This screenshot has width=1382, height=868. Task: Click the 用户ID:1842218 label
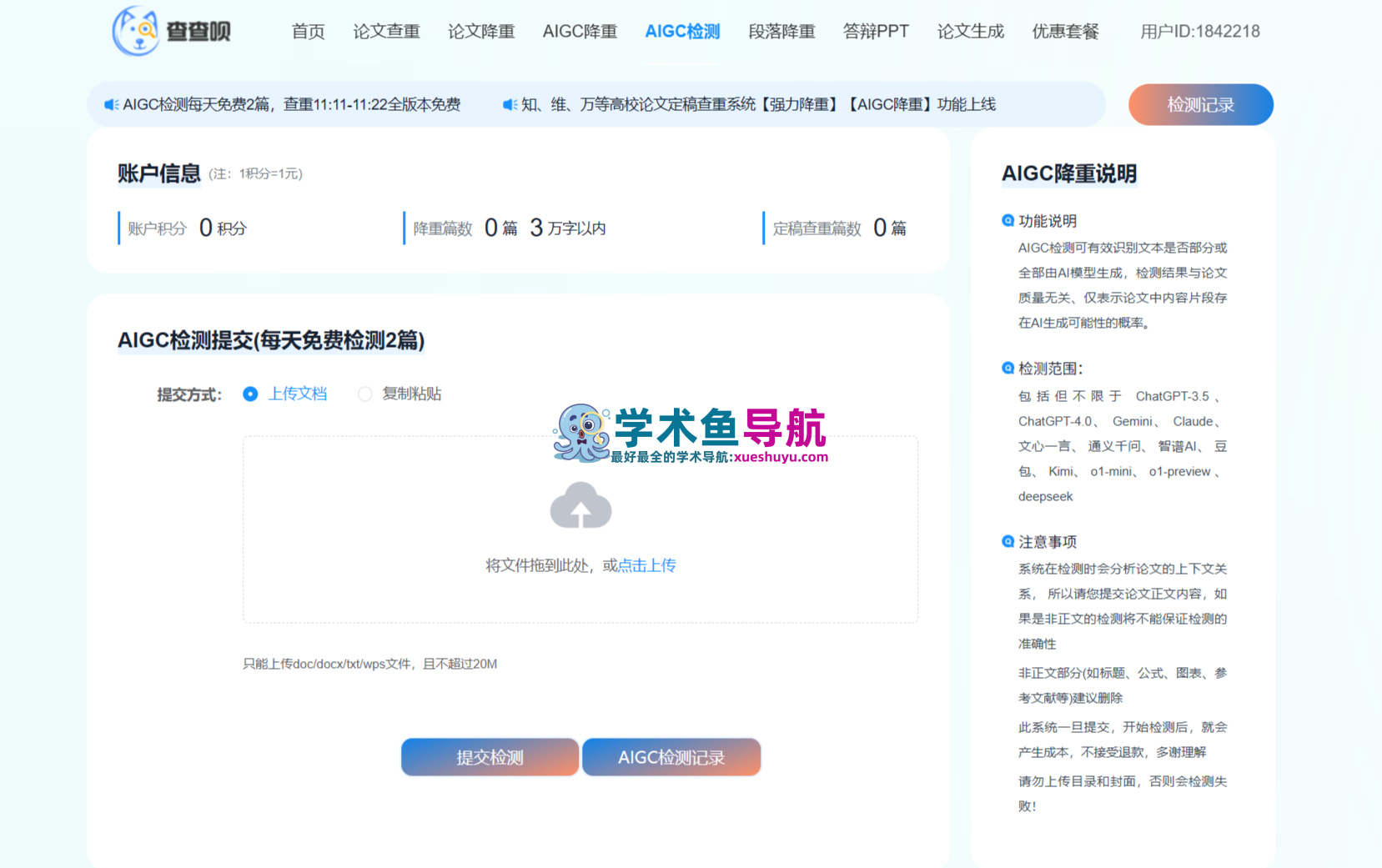tap(1200, 32)
